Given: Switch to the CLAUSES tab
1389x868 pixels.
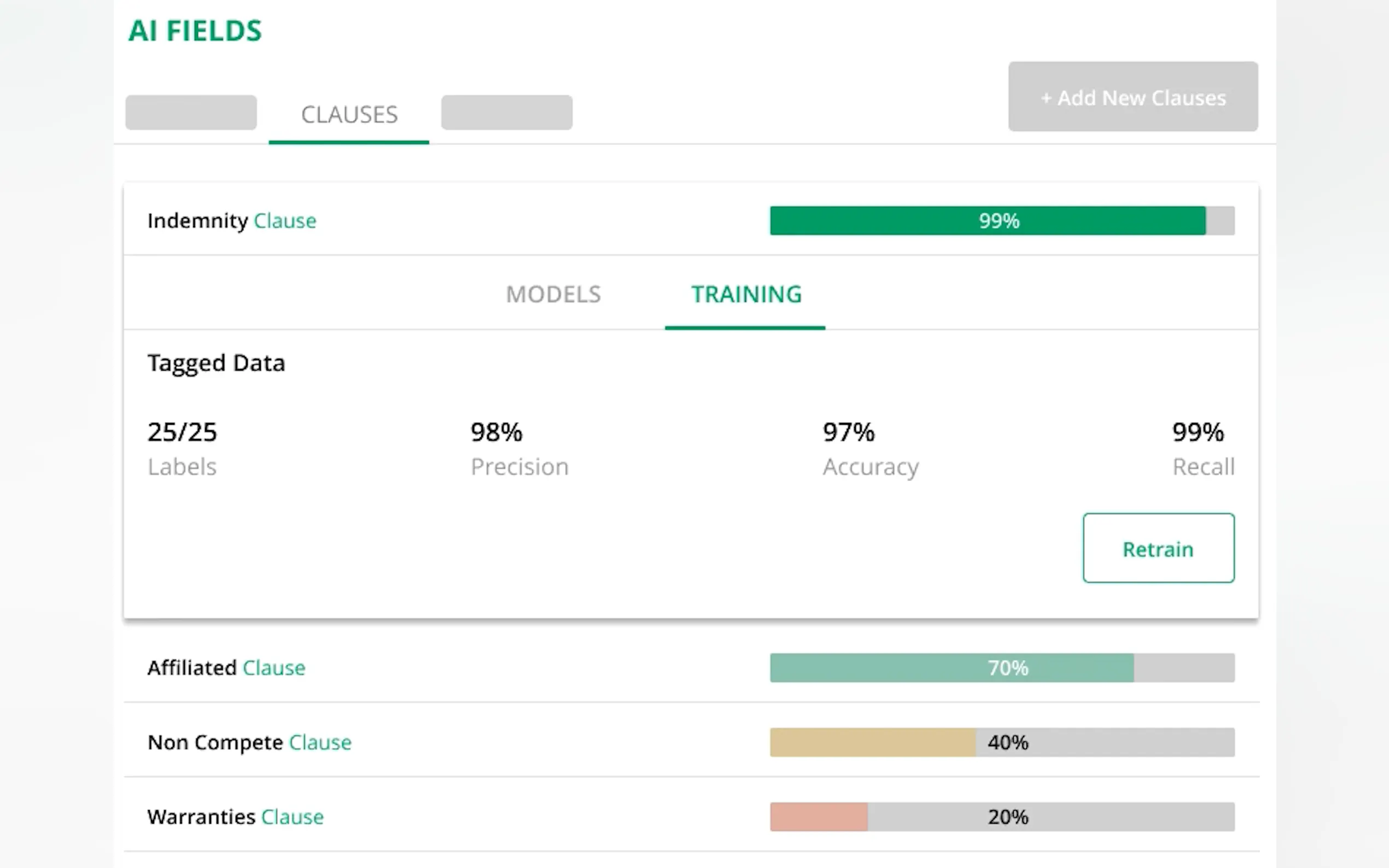Looking at the screenshot, I should pyautogui.click(x=349, y=115).
